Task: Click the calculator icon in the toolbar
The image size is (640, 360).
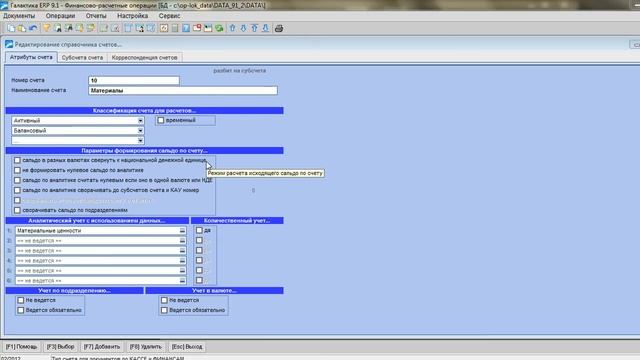Action: [175, 28]
